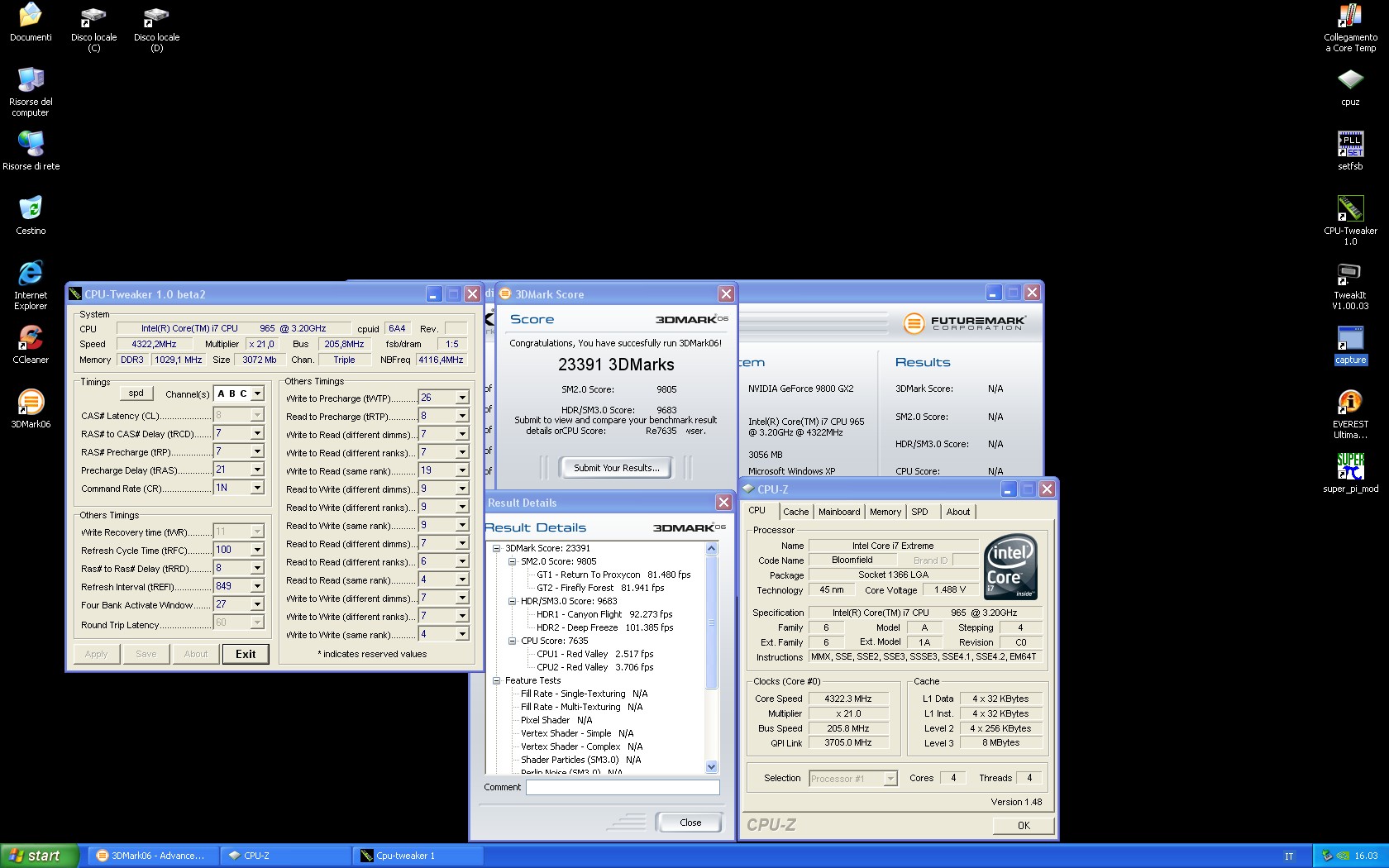Click the Comment input field
This screenshot has height=868, width=1389.
coord(623,787)
